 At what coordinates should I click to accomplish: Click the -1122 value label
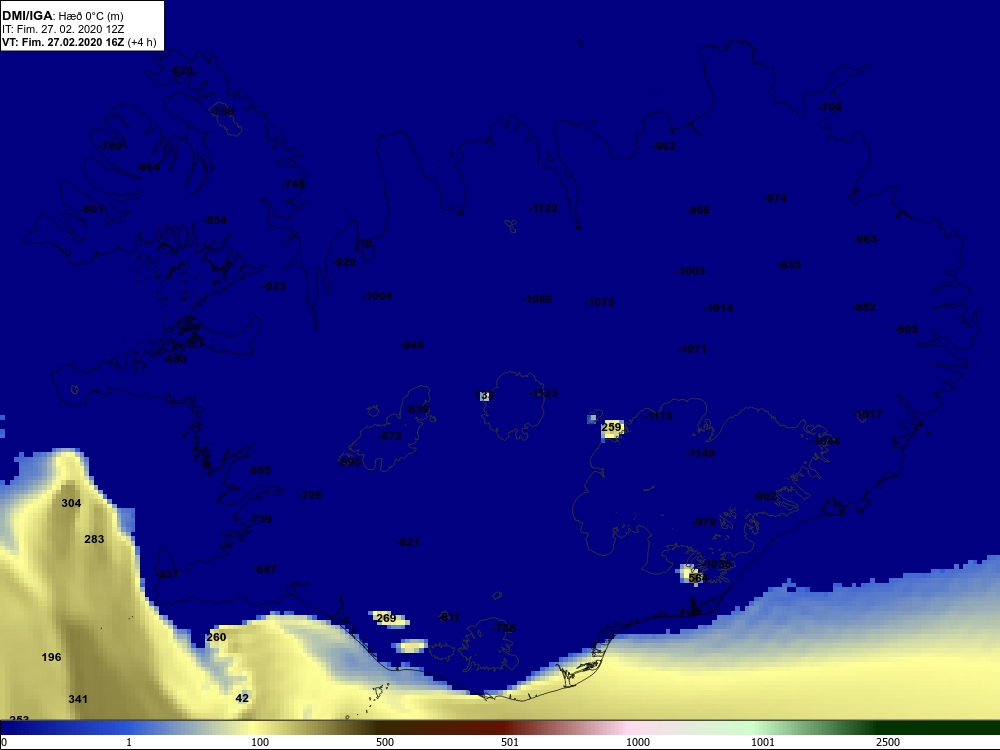(543, 208)
